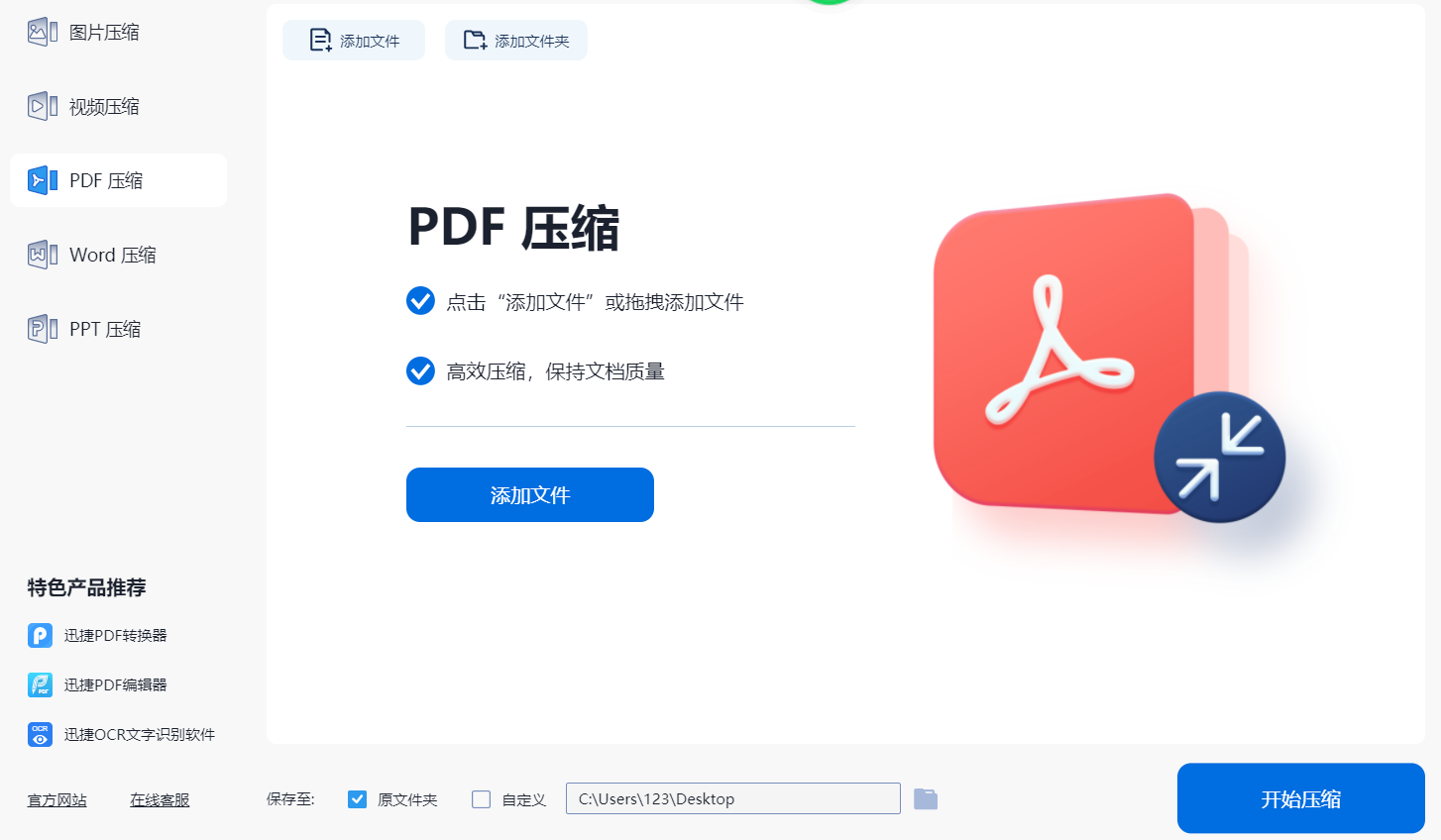Click the 迅捷PDF转换器 product icon
Viewport: 1441px width, 840px height.
40,635
